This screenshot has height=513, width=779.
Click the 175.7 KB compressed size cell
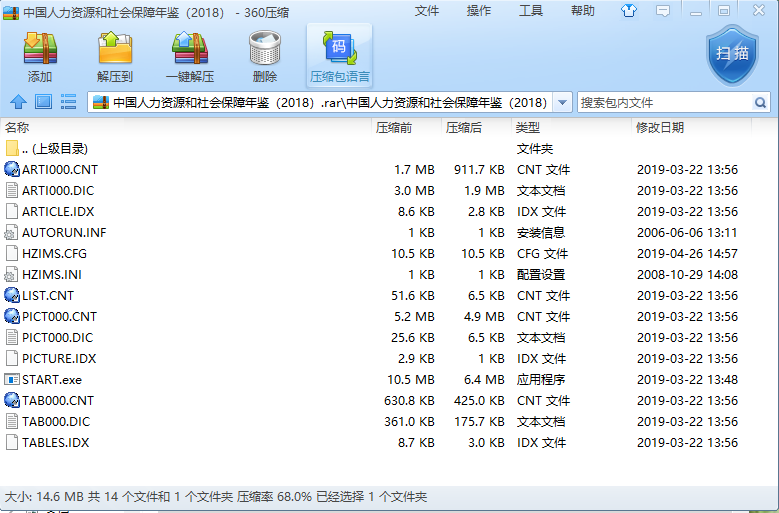point(479,422)
